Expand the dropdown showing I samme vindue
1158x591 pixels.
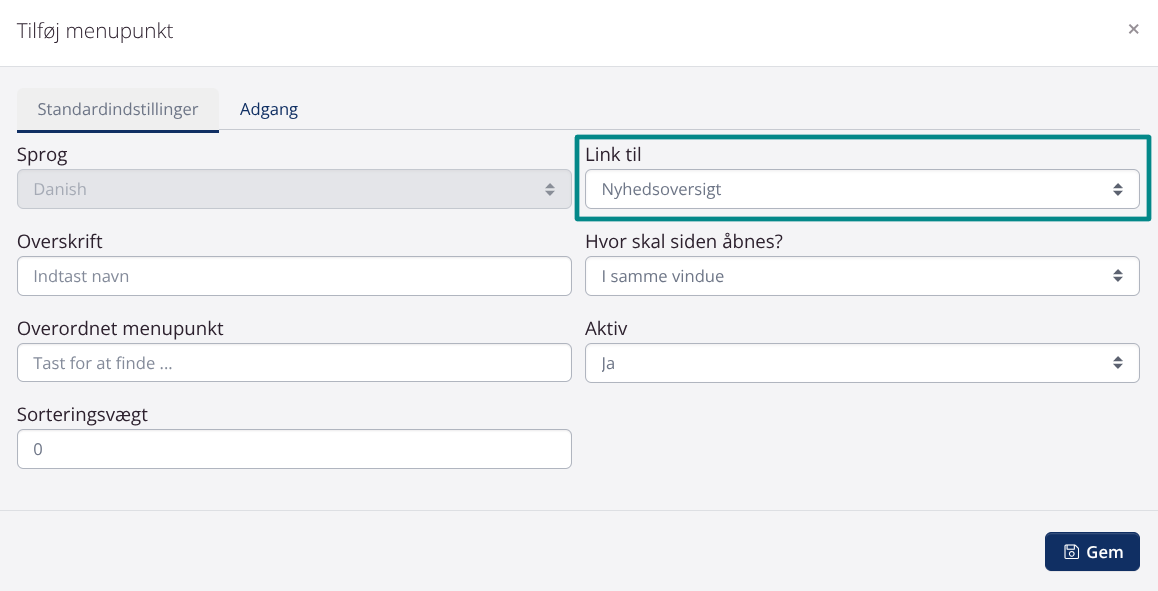tap(850, 276)
